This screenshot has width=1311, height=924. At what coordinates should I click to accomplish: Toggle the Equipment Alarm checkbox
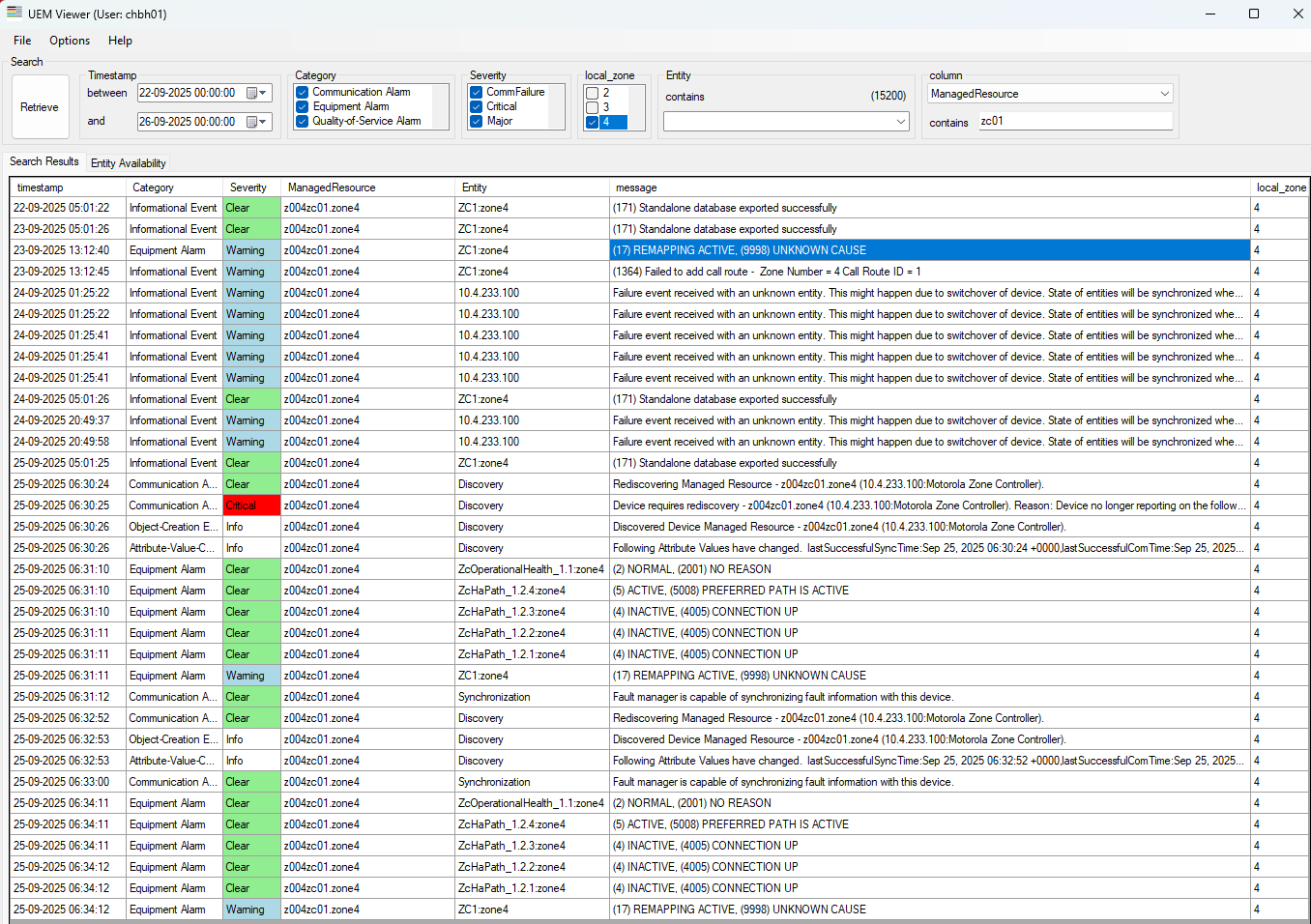[x=303, y=106]
